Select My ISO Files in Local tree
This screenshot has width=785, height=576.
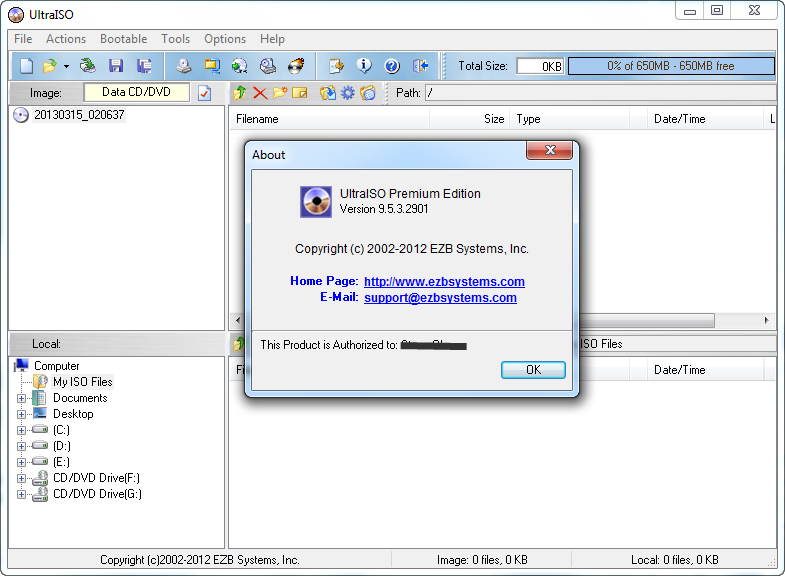pos(83,382)
